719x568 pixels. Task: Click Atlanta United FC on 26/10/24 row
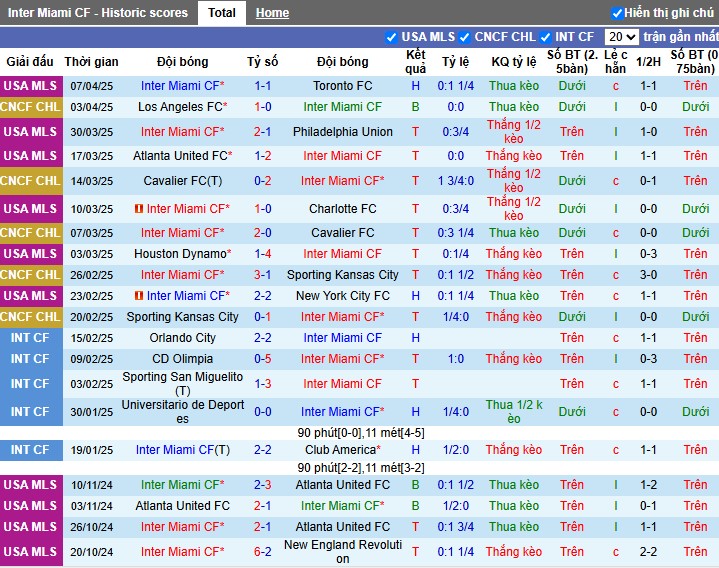343,527
